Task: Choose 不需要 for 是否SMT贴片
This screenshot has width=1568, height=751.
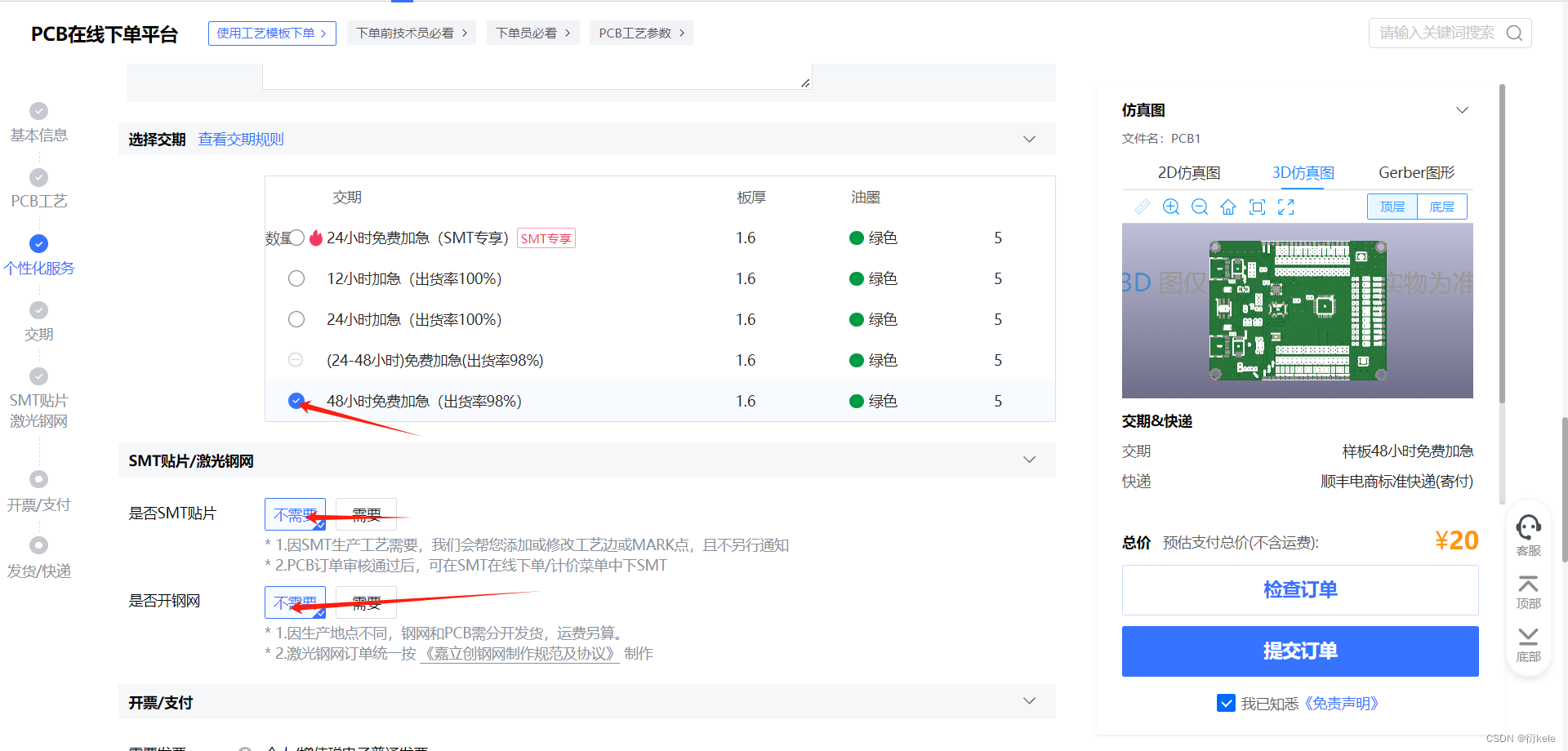Action: (x=295, y=514)
